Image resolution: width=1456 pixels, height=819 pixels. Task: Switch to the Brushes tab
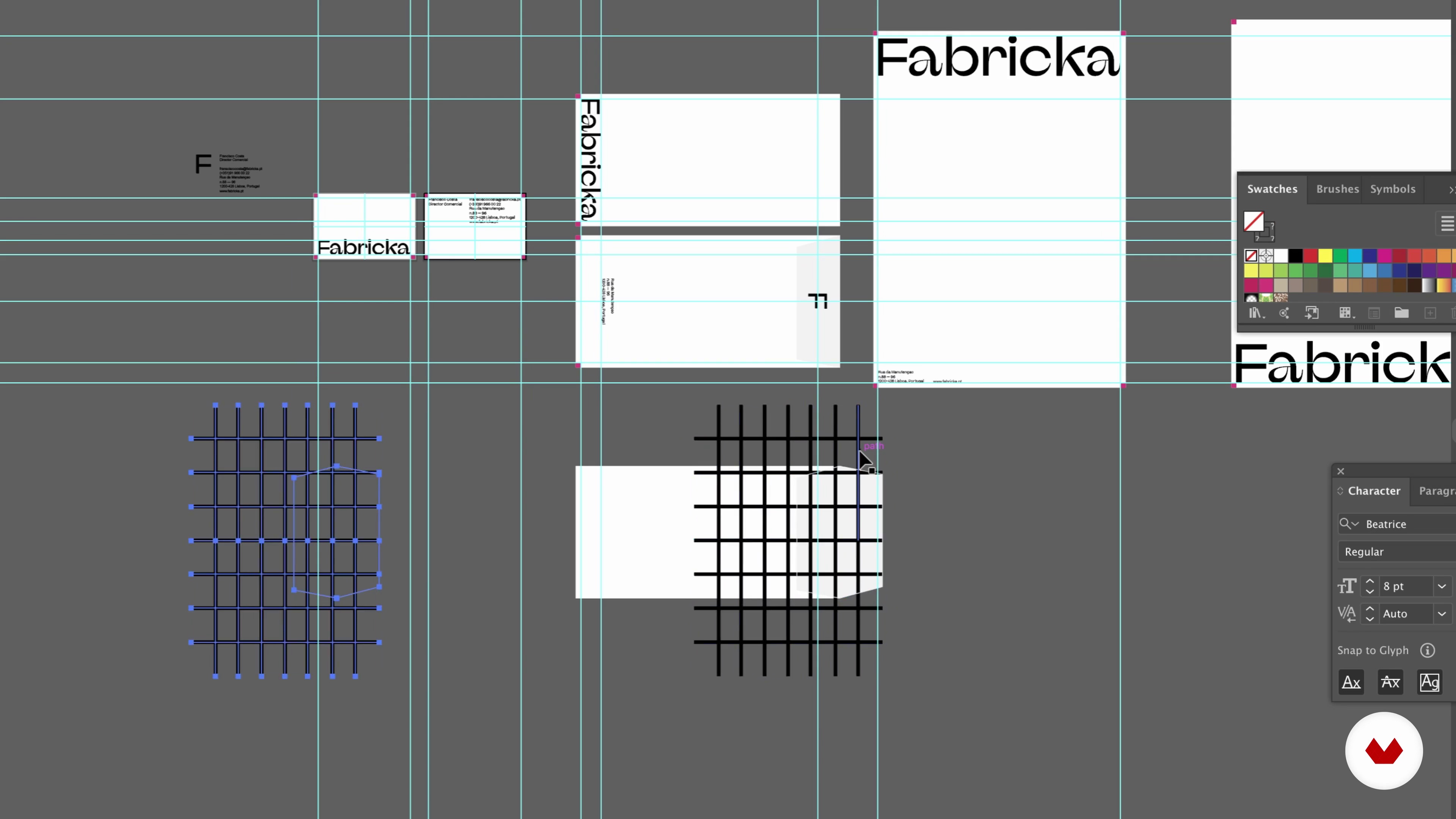coord(1337,189)
